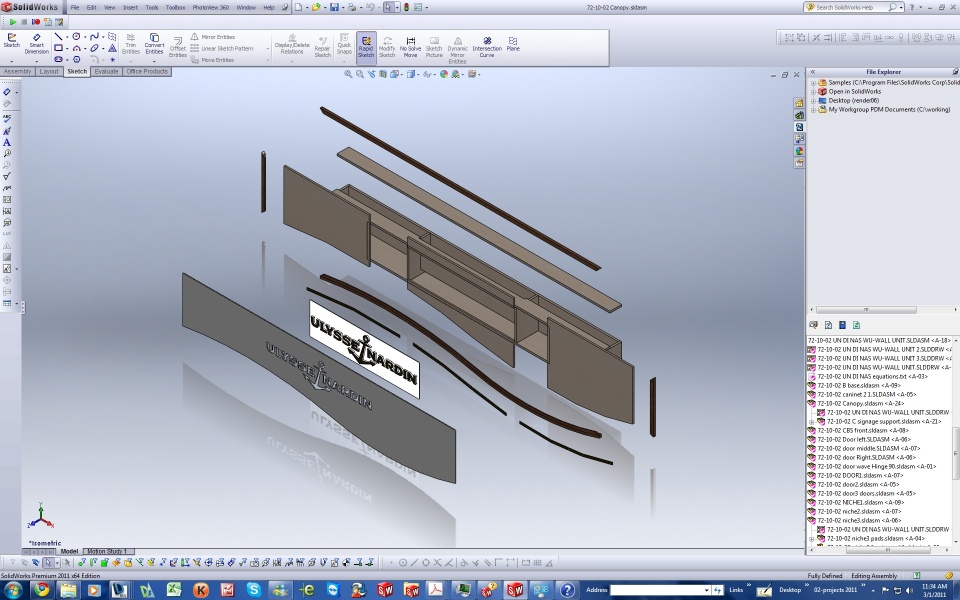960x600 pixels.
Task: Expand the C signage support.sldasm node
Action: tap(812, 422)
